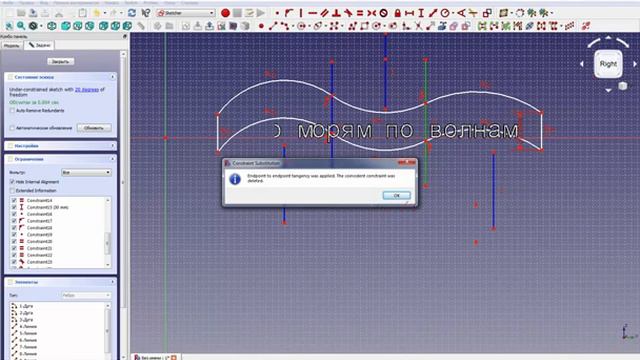Select the create rectangle tool

point(364,26)
